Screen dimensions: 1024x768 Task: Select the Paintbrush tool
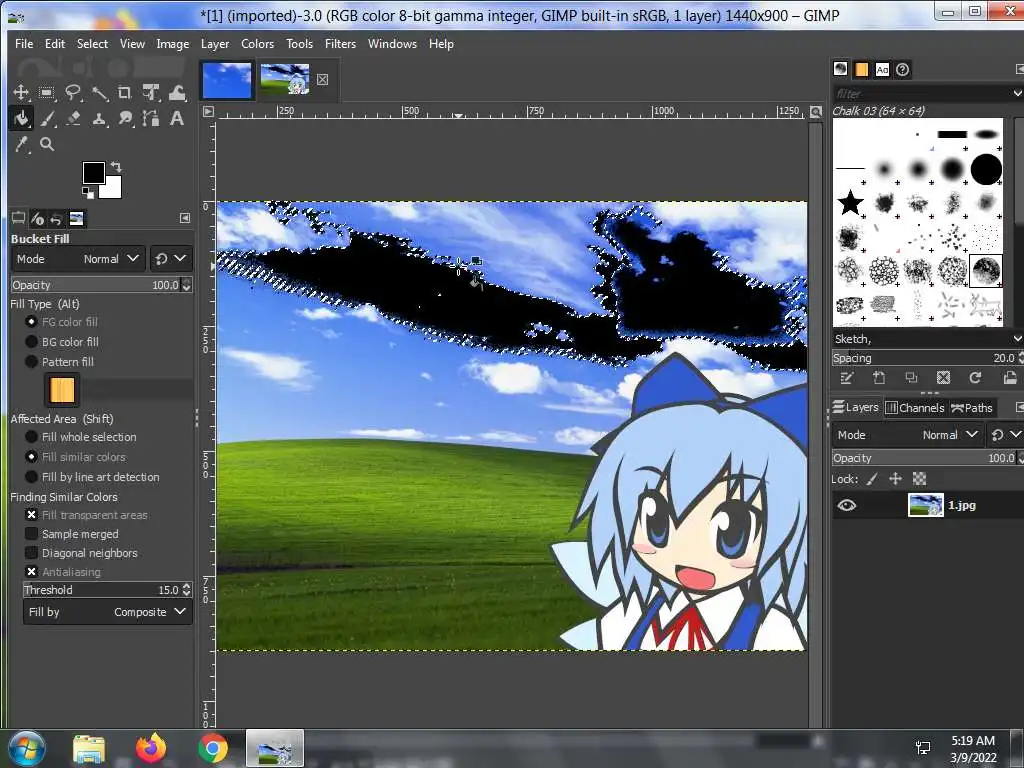pos(47,119)
